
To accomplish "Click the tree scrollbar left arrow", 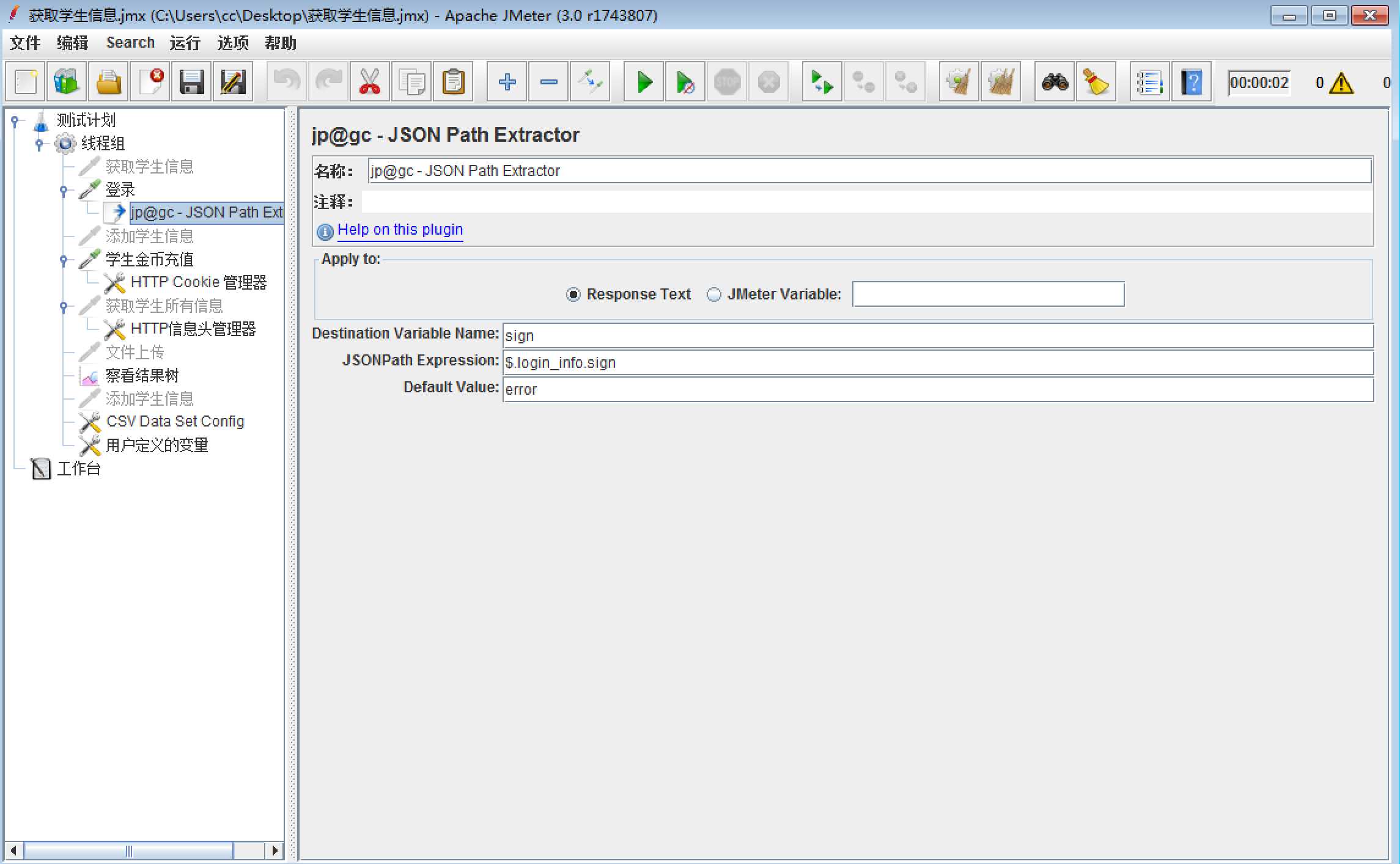I will (x=14, y=851).
